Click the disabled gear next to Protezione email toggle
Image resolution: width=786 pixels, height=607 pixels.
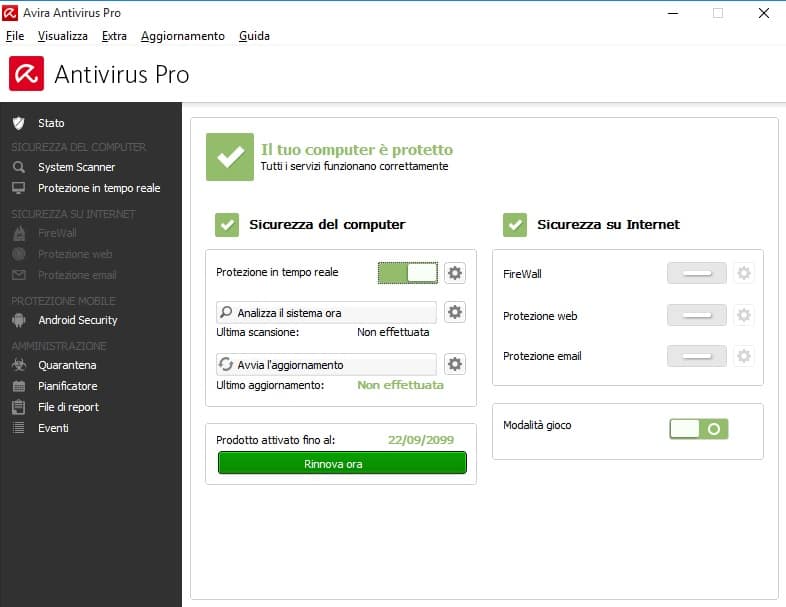point(744,356)
